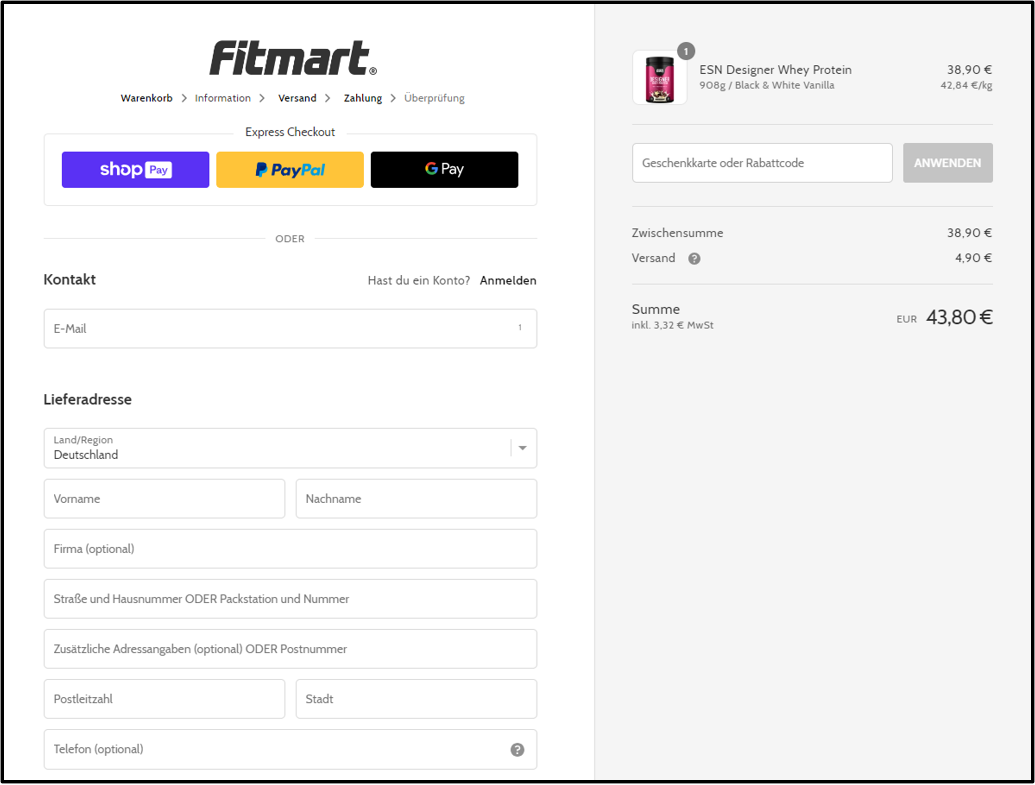Focus the Postleitzahl field
Screen dimensions: 1035x785
point(164,699)
